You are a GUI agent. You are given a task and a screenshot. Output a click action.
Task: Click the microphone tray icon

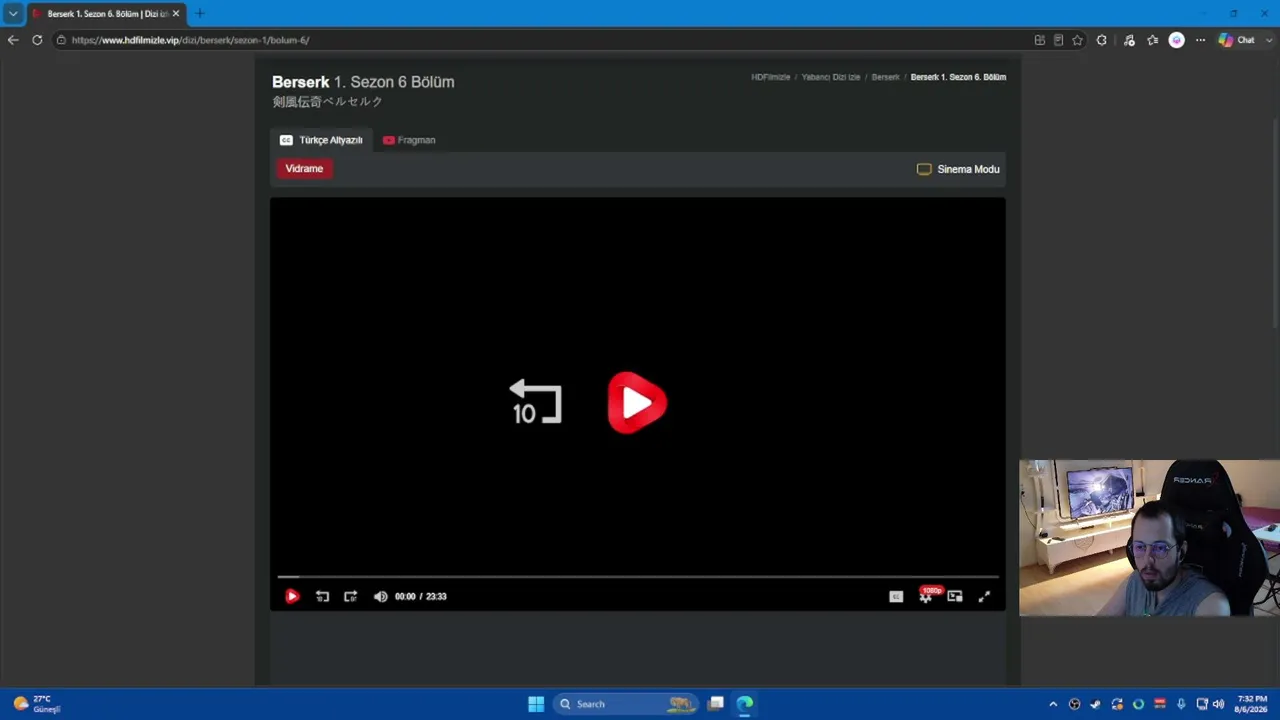1181,704
